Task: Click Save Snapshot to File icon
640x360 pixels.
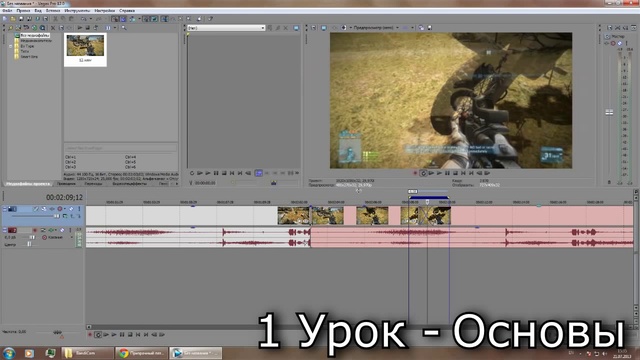Action: click(x=429, y=28)
